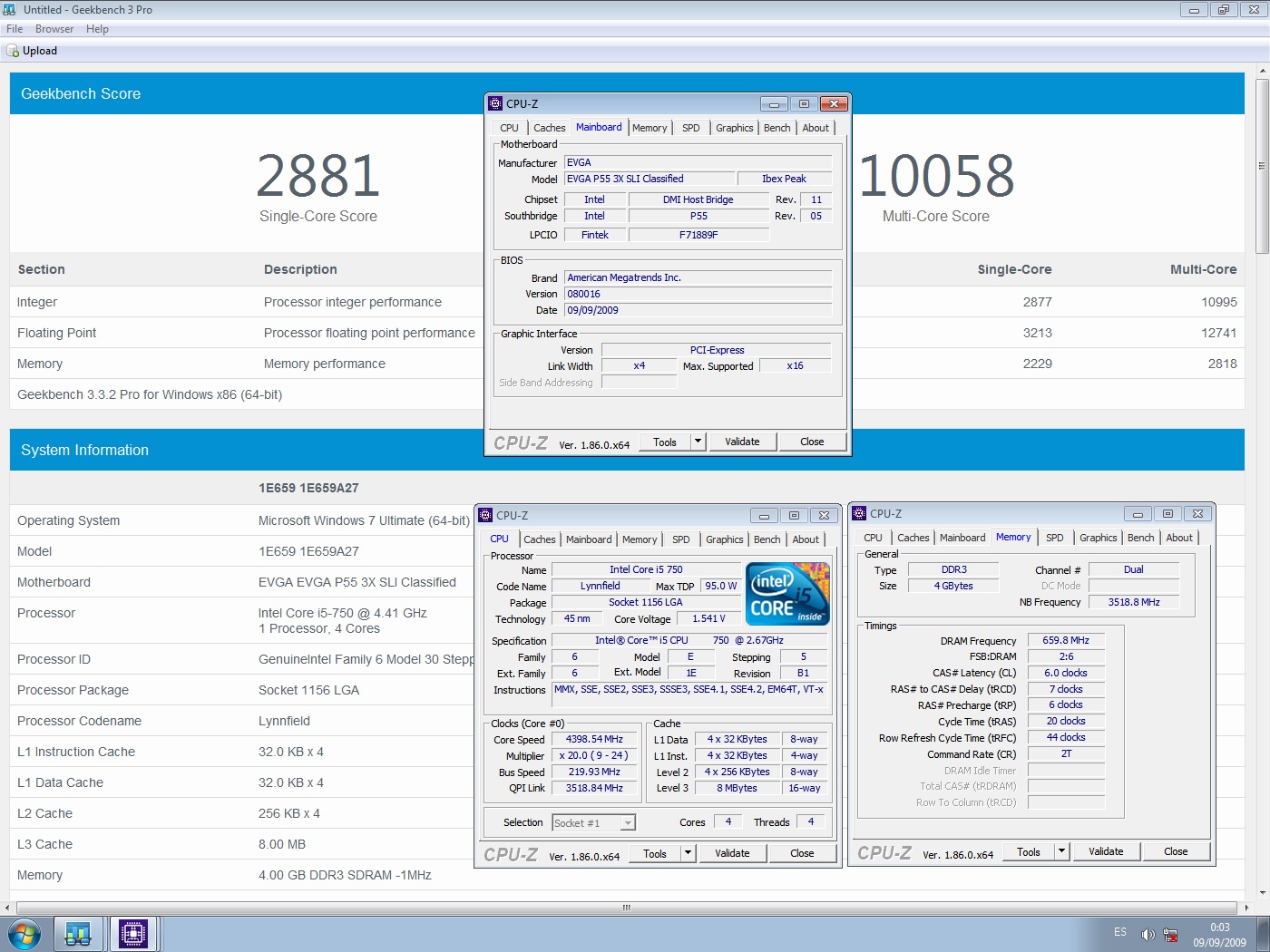The width and height of the screenshot is (1270, 952).
Task: Switch to SPD tab in Mainboard CPU-Z window
Action: [x=690, y=128]
